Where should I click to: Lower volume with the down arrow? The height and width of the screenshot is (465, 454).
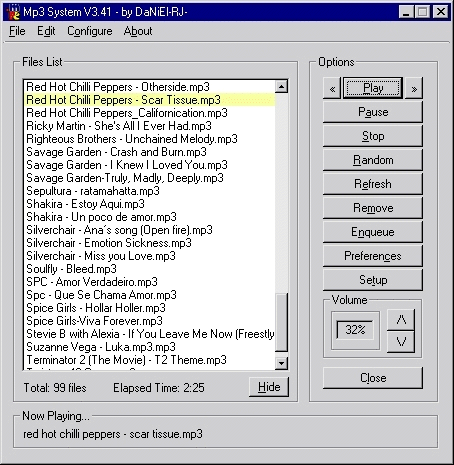pos(401,342)
